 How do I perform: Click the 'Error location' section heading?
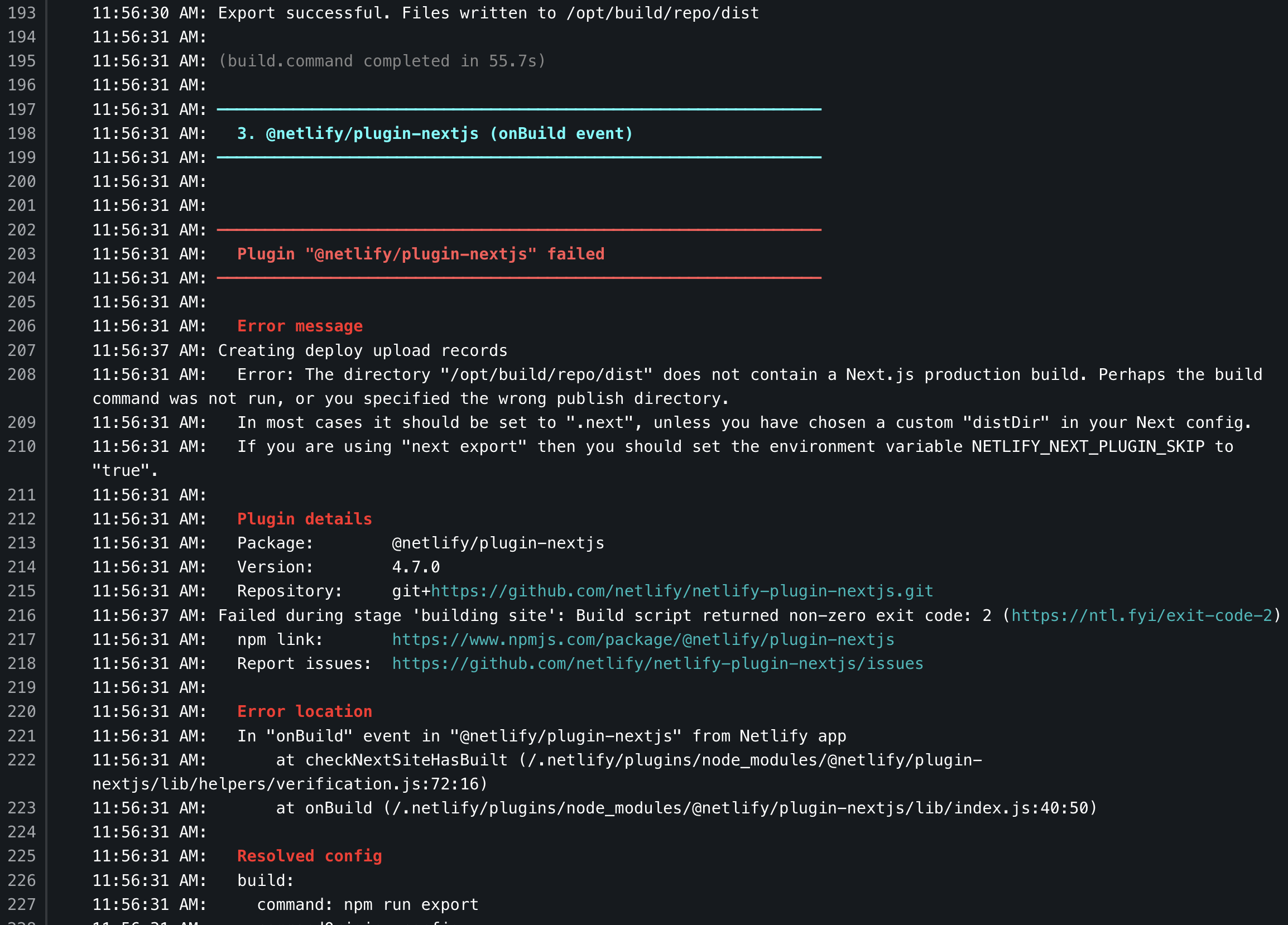[304, 711]
